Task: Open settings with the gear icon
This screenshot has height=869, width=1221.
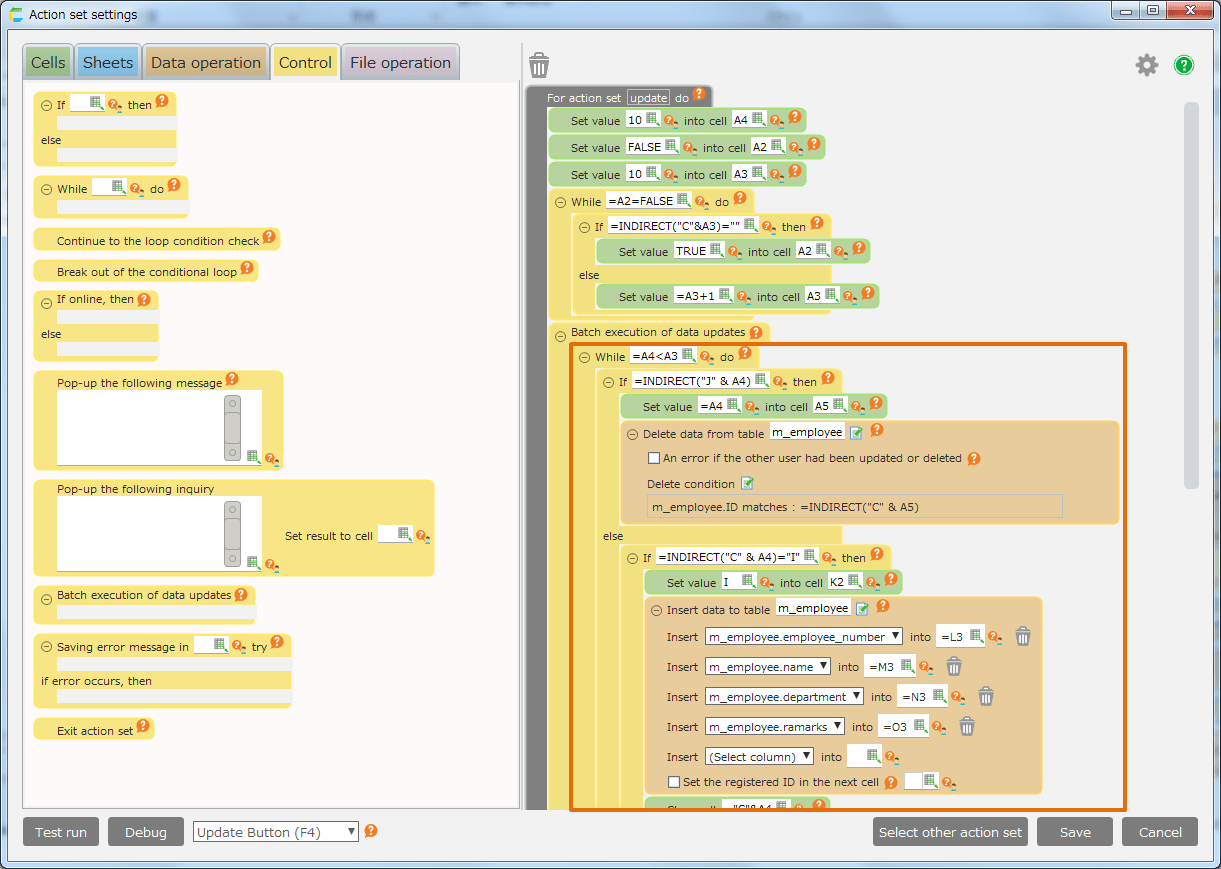Action: (1146, 65)
